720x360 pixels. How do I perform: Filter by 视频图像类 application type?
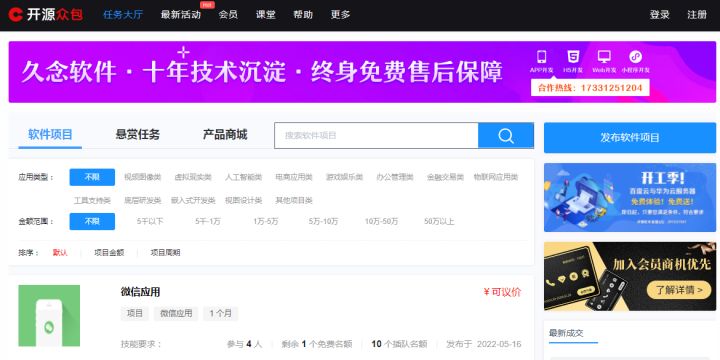[142, 177]
